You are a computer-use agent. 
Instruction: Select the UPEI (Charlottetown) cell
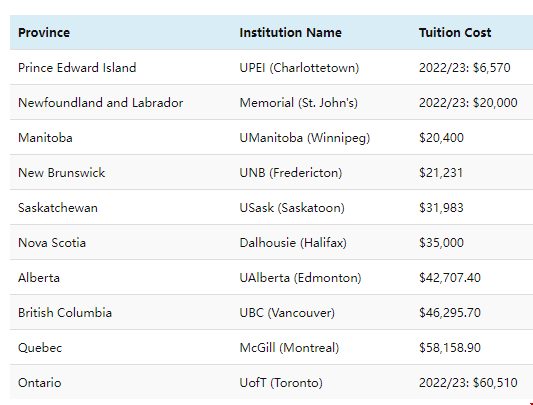pos(299,68)
